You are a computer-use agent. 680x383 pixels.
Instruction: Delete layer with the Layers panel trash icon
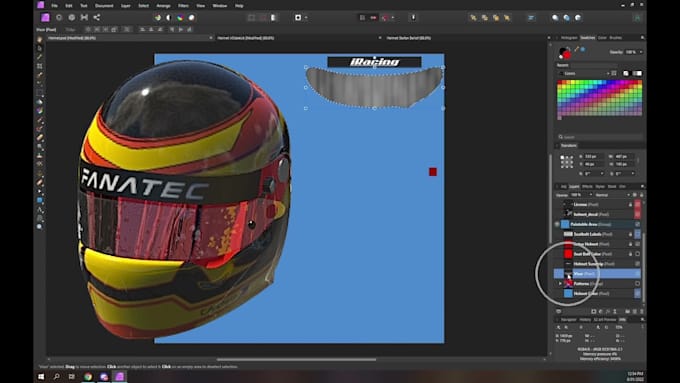642,311
